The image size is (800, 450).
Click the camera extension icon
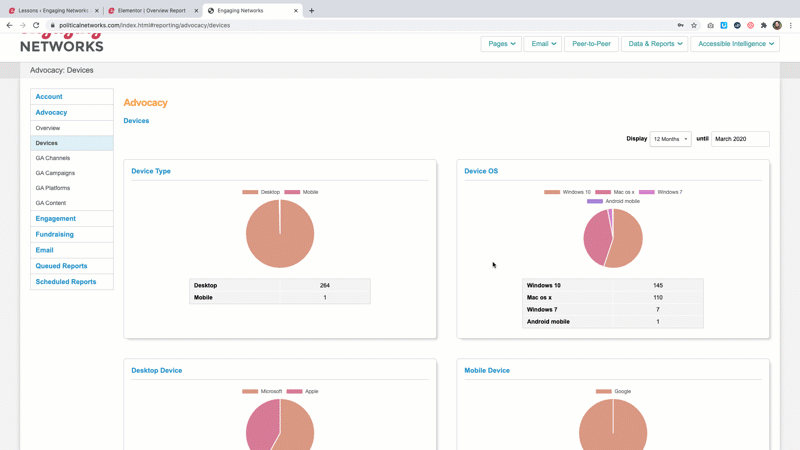tap(710, 25)
